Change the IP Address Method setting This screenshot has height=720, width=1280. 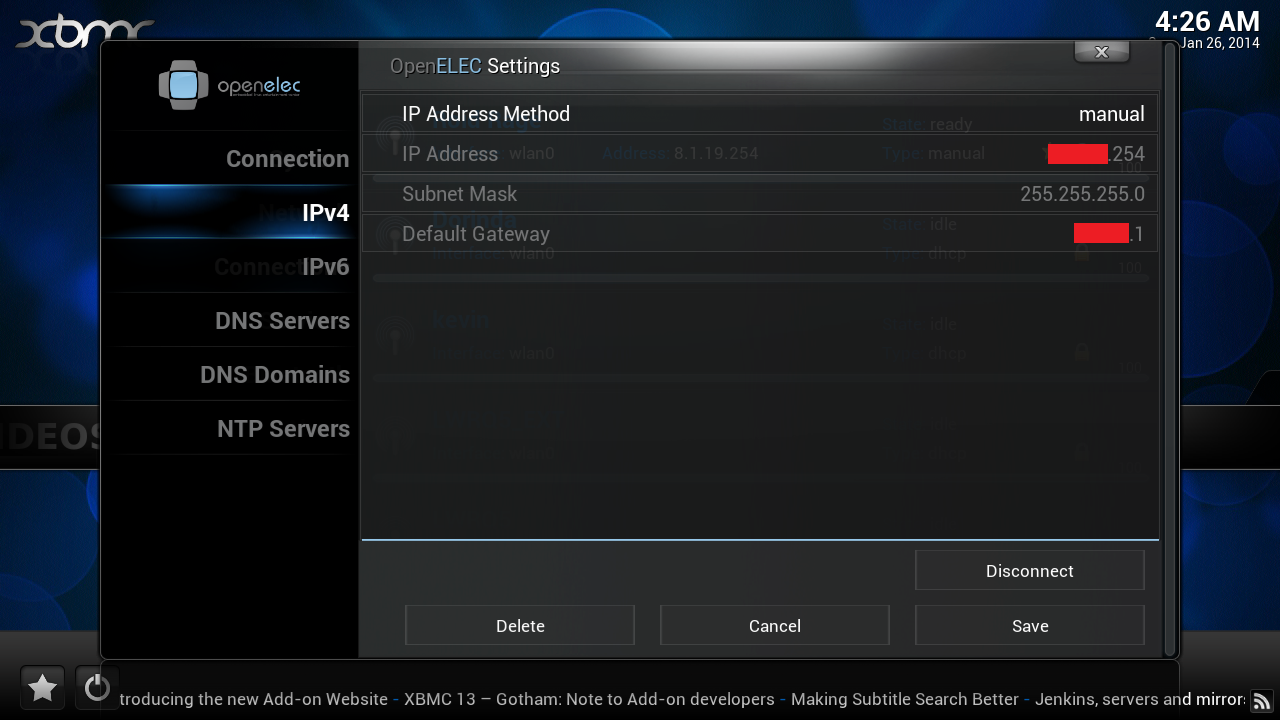[759, 114]
